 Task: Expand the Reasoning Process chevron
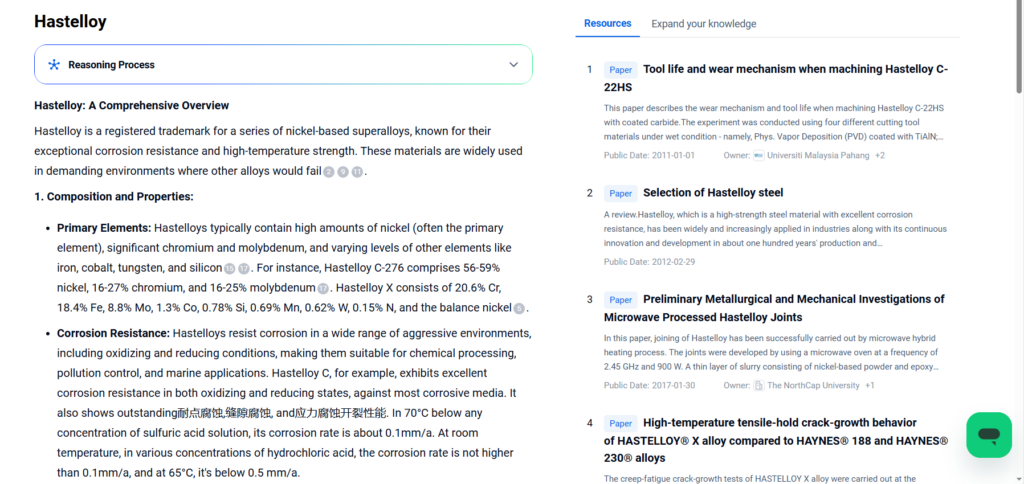[513, 65]
